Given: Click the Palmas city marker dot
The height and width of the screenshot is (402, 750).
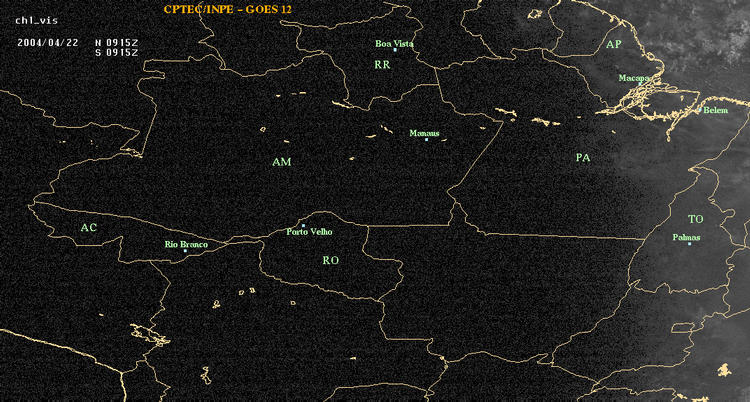Looking at the screenshot, I should coord(689,244).
